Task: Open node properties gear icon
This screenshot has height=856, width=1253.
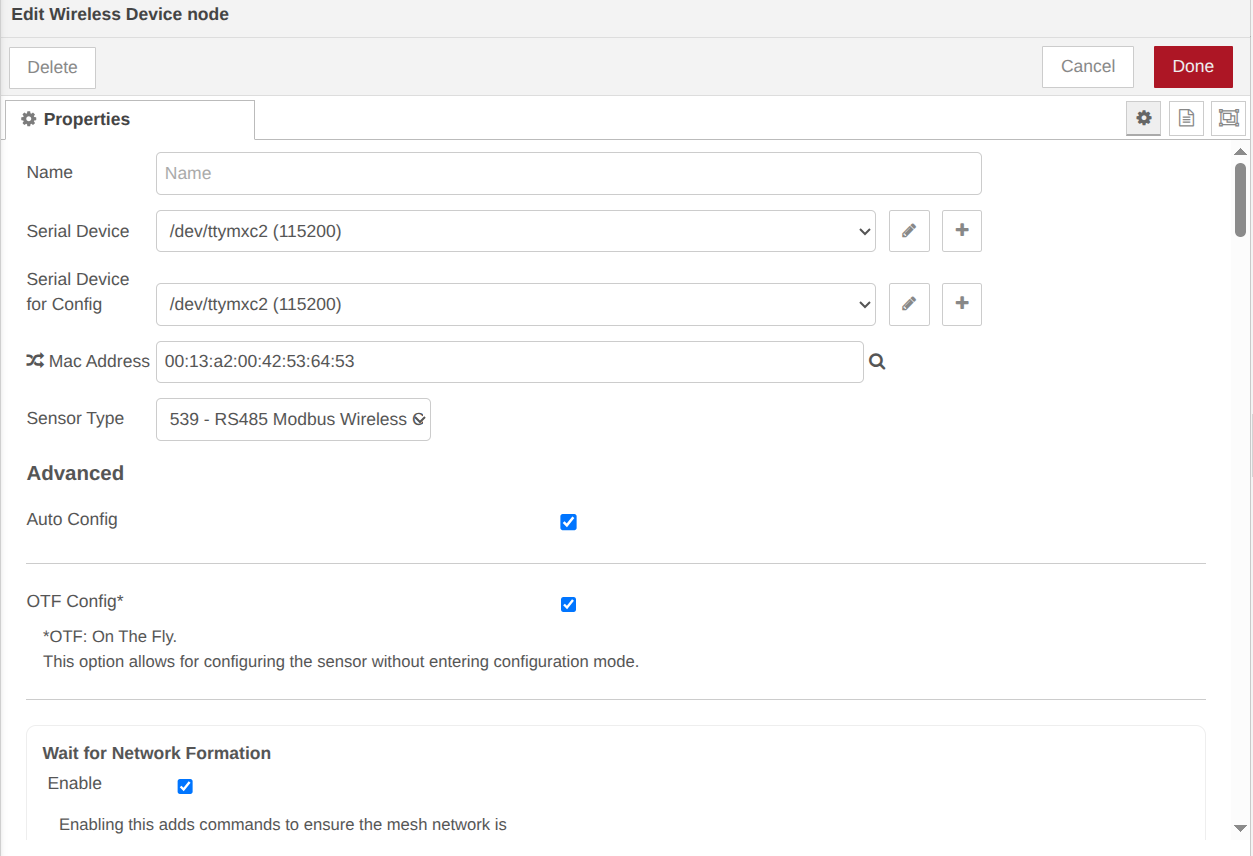Action: point(1144,118)
